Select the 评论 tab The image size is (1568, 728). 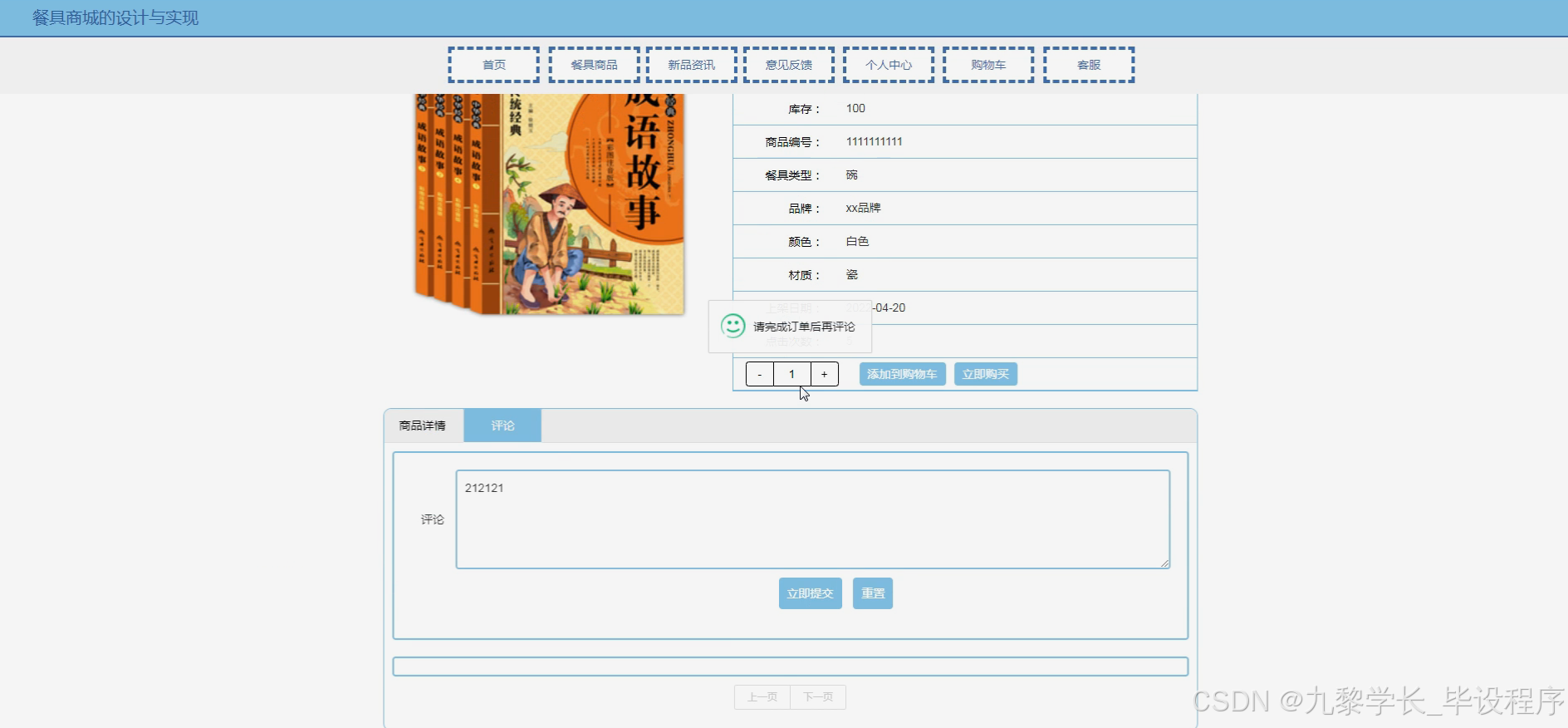[x=502, y=425]
